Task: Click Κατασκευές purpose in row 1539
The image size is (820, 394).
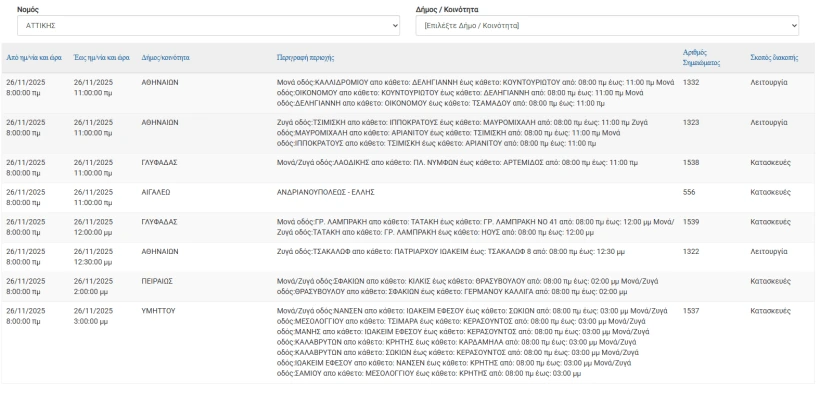Action: click(770, 222)
